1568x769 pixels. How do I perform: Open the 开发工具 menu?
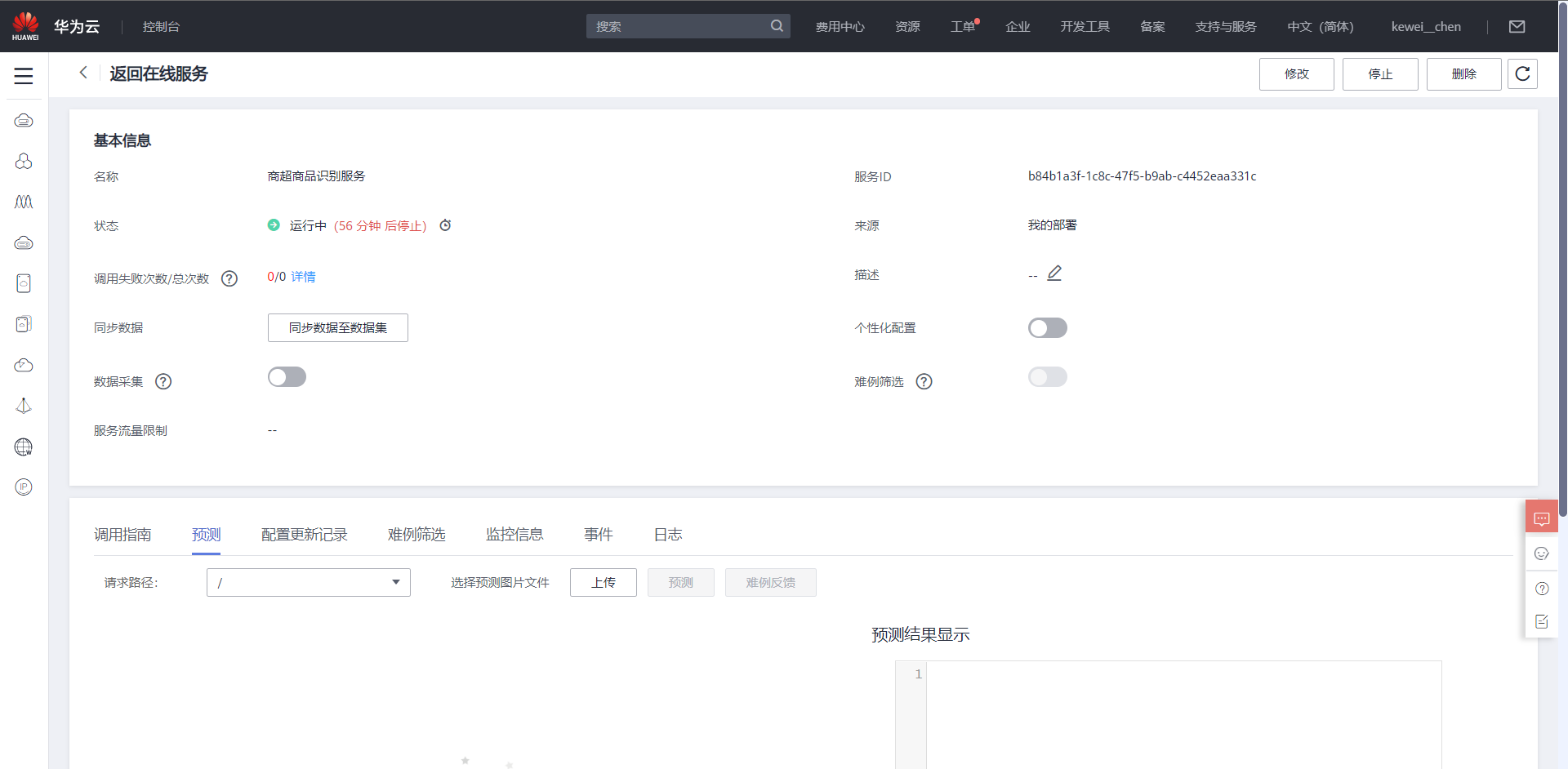click(x=1085, y=27)
